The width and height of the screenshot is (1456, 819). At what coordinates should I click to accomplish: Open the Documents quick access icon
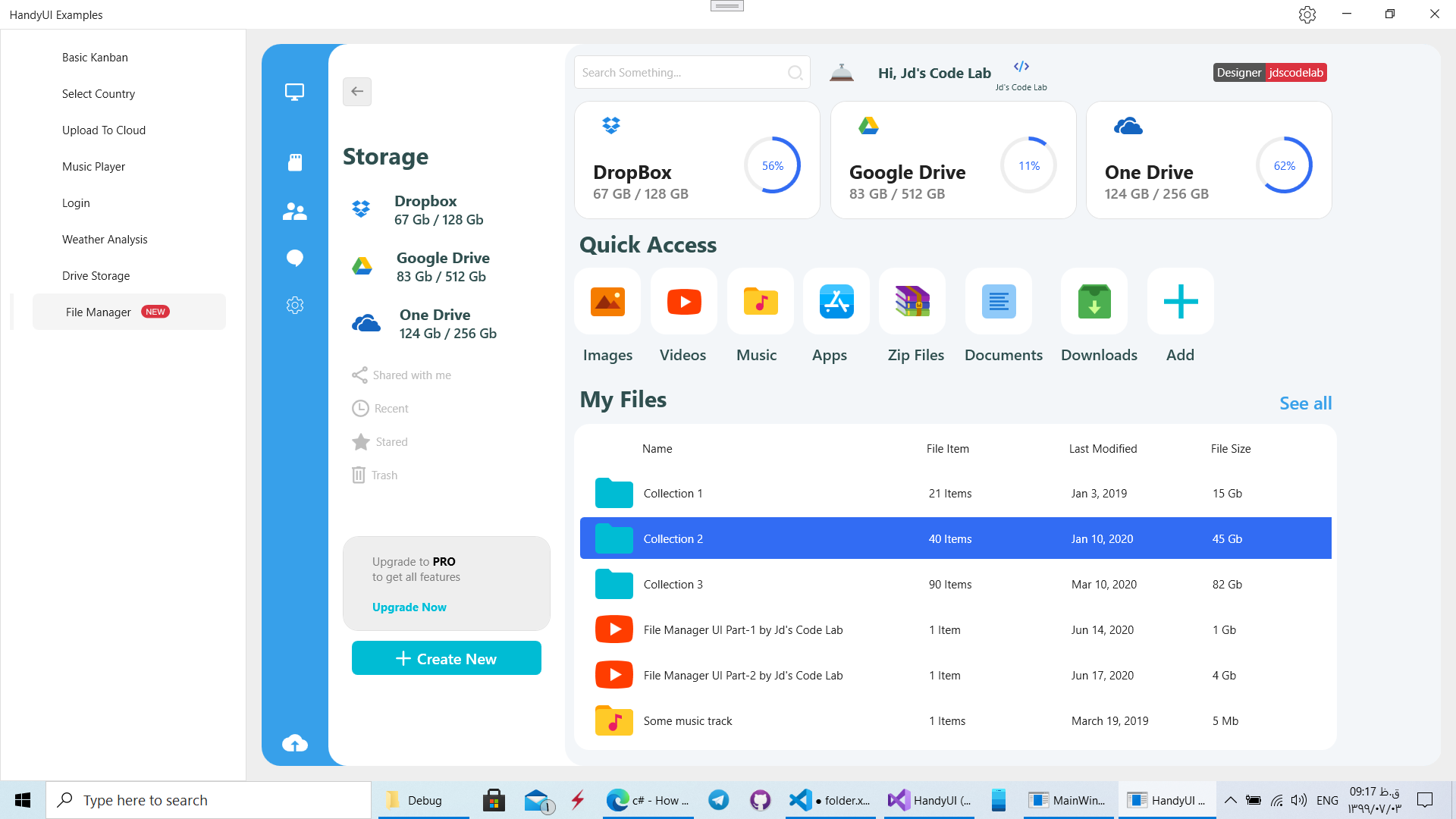999,301
